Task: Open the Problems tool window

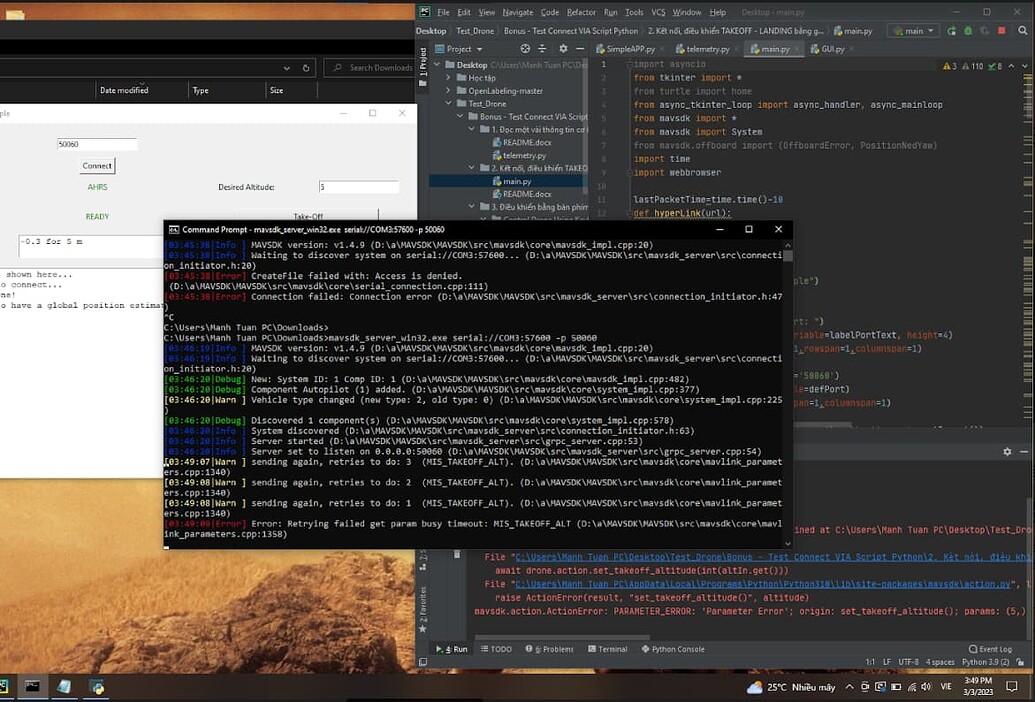Action: click(x=556, y=648)
